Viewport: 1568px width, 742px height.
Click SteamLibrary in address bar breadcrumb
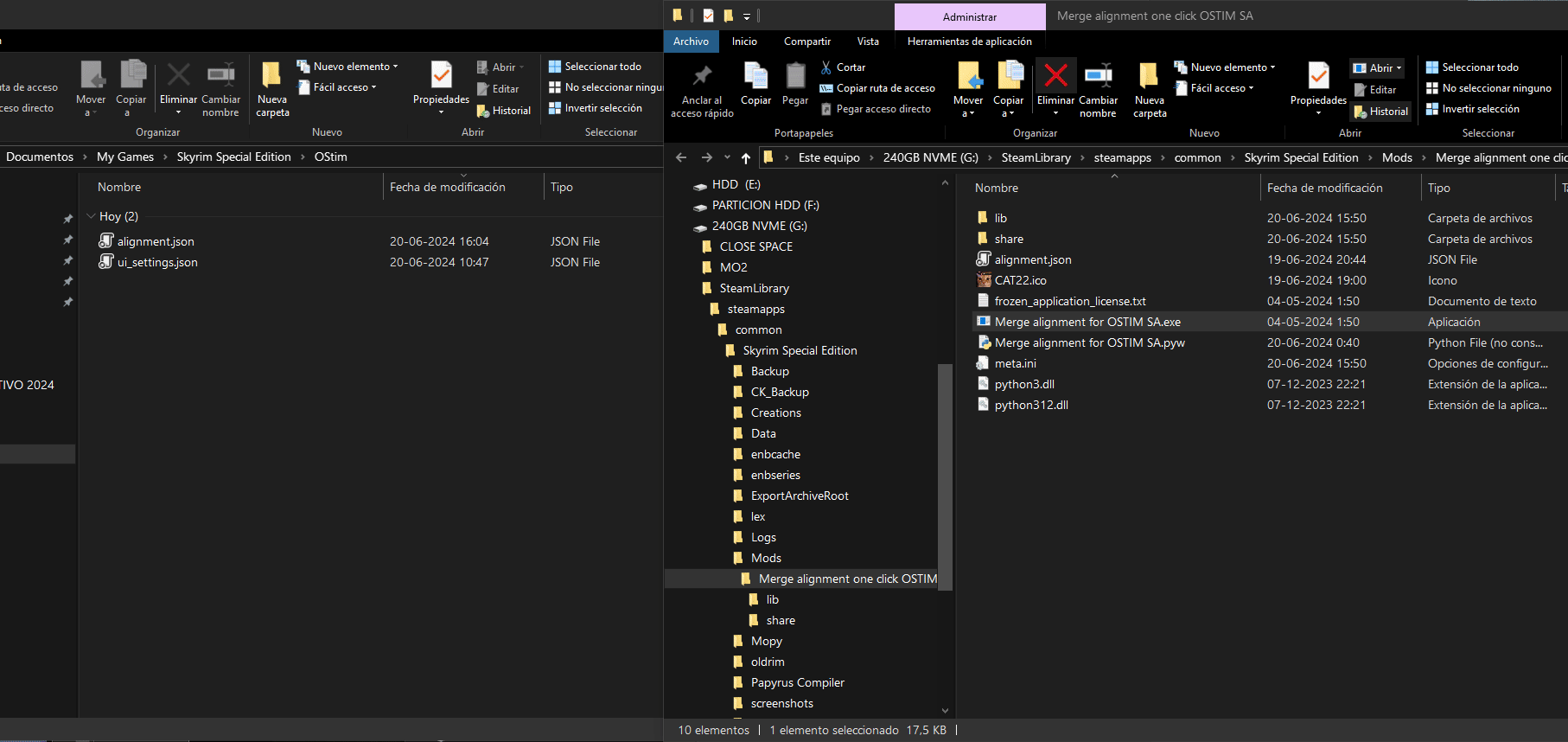pyautogui.click(x=1036, y=157)
